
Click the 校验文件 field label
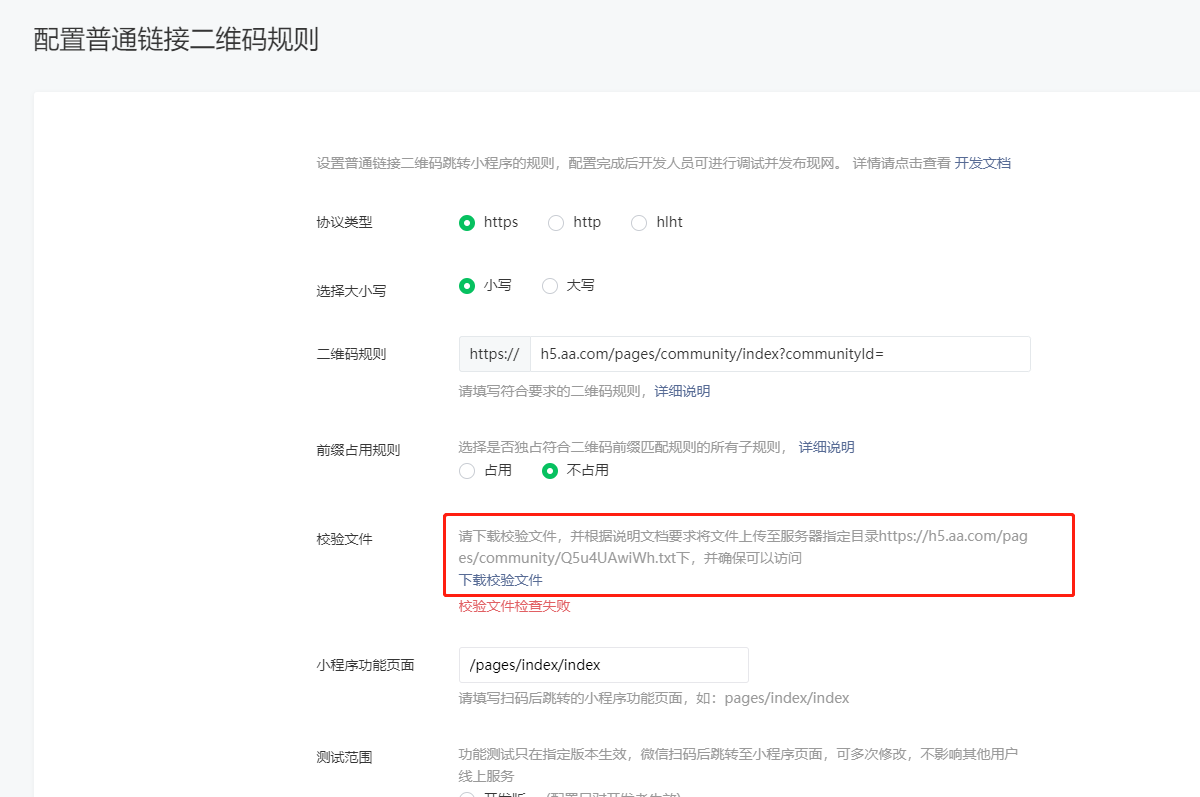click(x=344, y=539)
